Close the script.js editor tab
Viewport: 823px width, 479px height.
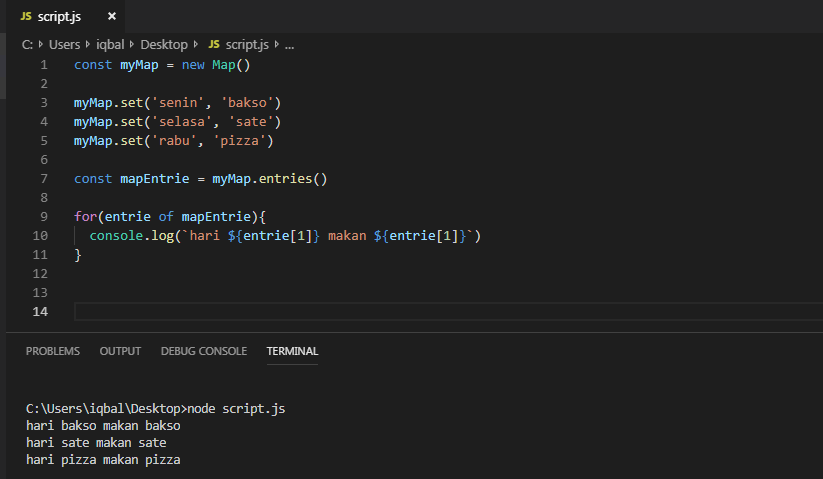pos(112,16)
